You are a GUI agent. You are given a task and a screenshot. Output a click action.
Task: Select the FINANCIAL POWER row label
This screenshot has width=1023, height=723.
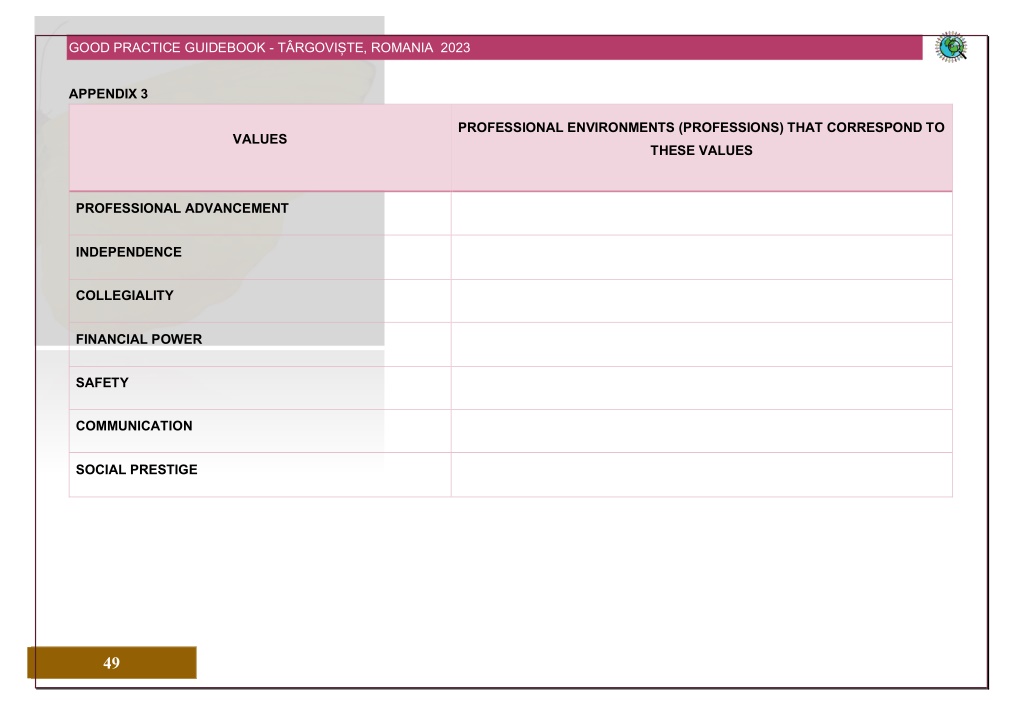click(x=139, y=339)
